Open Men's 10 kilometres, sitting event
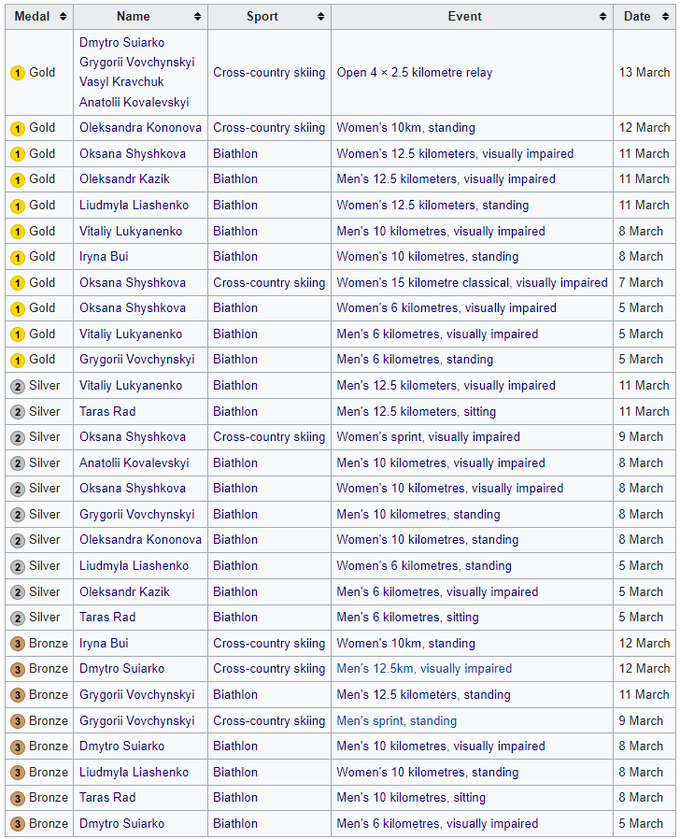Screen dimensions: 680x839 pyautogui.click(x=410, y=798)
